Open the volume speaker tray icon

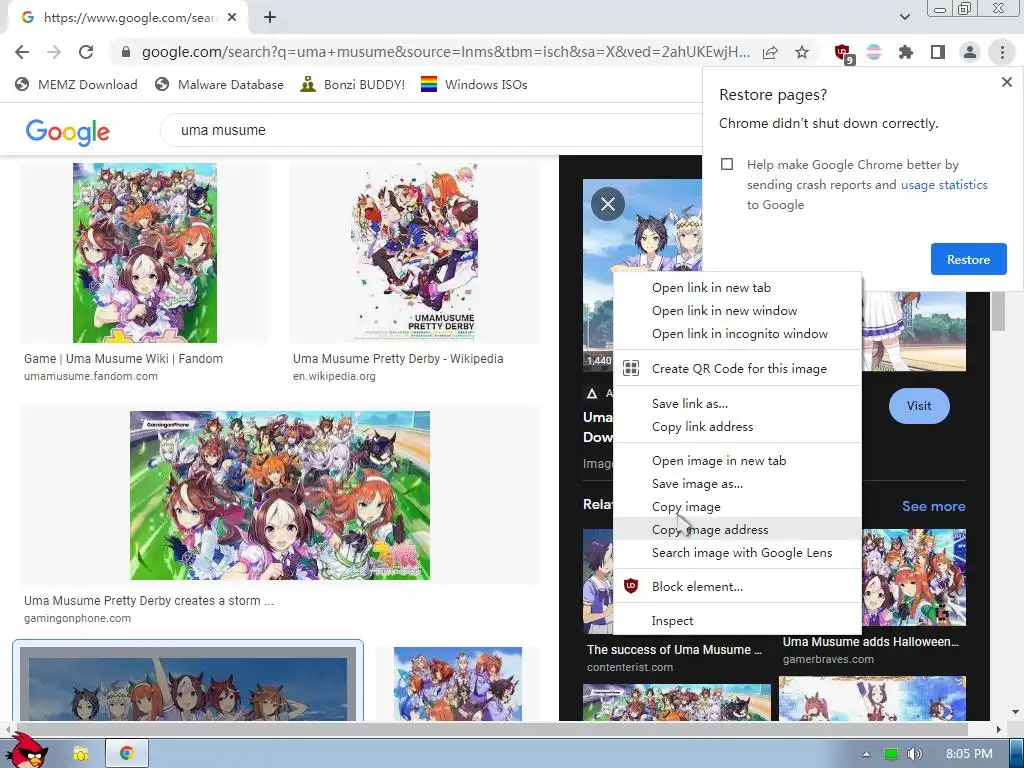(915, 754)
